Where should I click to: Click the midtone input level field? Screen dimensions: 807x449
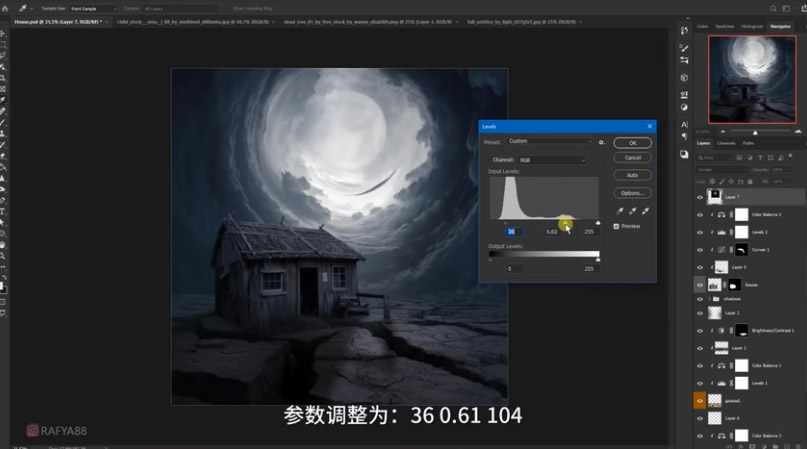(552, 231)
